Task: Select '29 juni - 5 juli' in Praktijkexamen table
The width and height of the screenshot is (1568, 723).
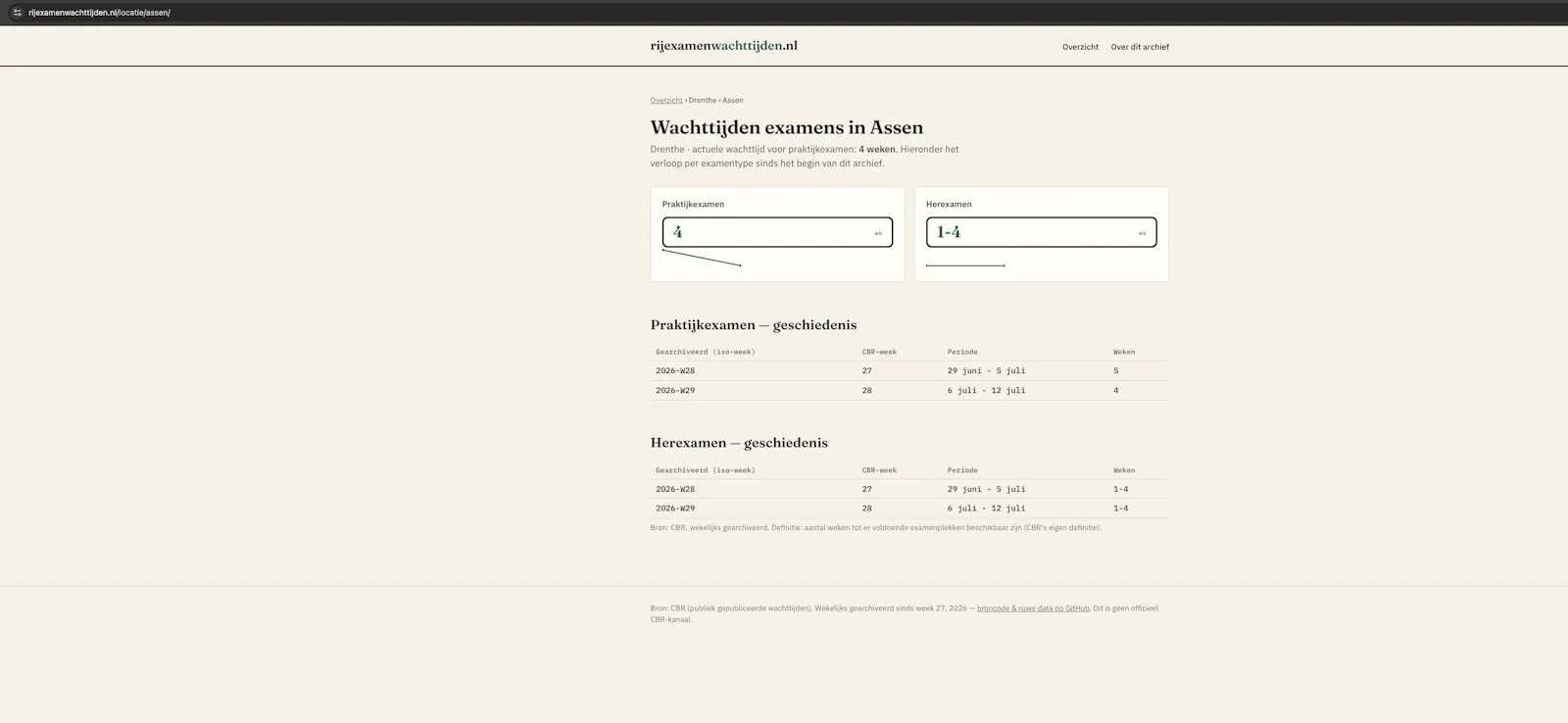Action: point(986,371)
